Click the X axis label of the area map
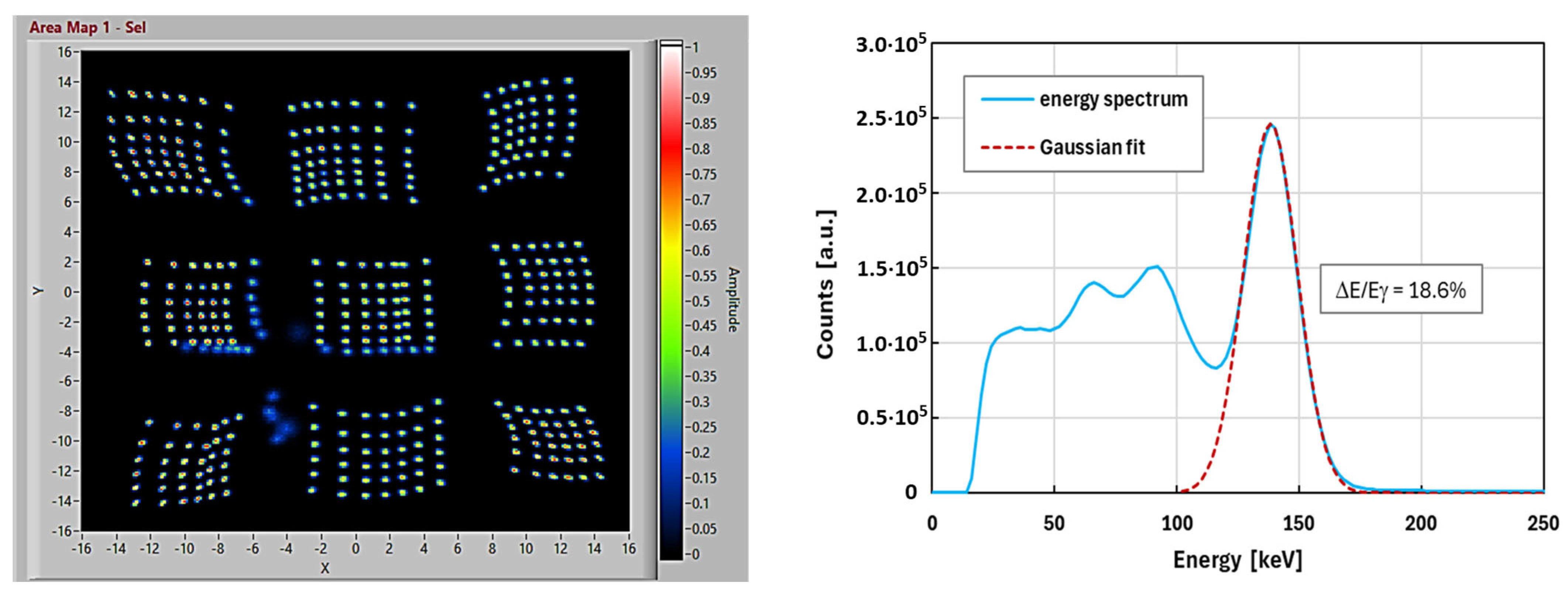This screenshot has height=594, width=1568. [325, 568]
